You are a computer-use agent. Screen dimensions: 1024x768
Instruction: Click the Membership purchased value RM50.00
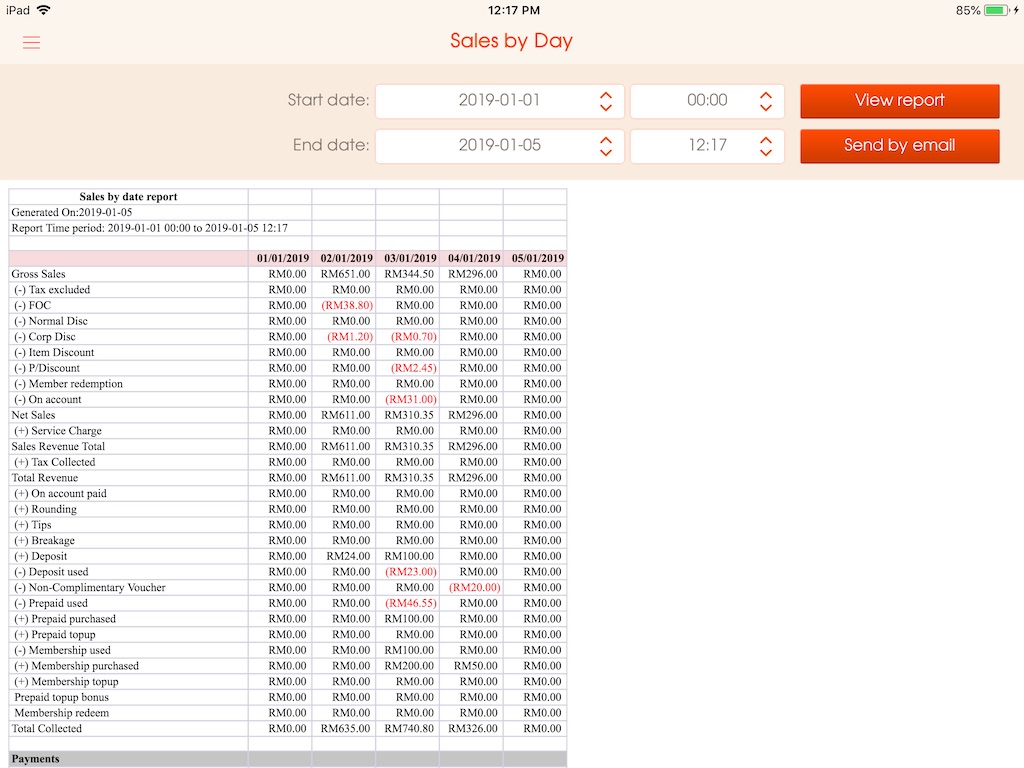coord(475,666)
